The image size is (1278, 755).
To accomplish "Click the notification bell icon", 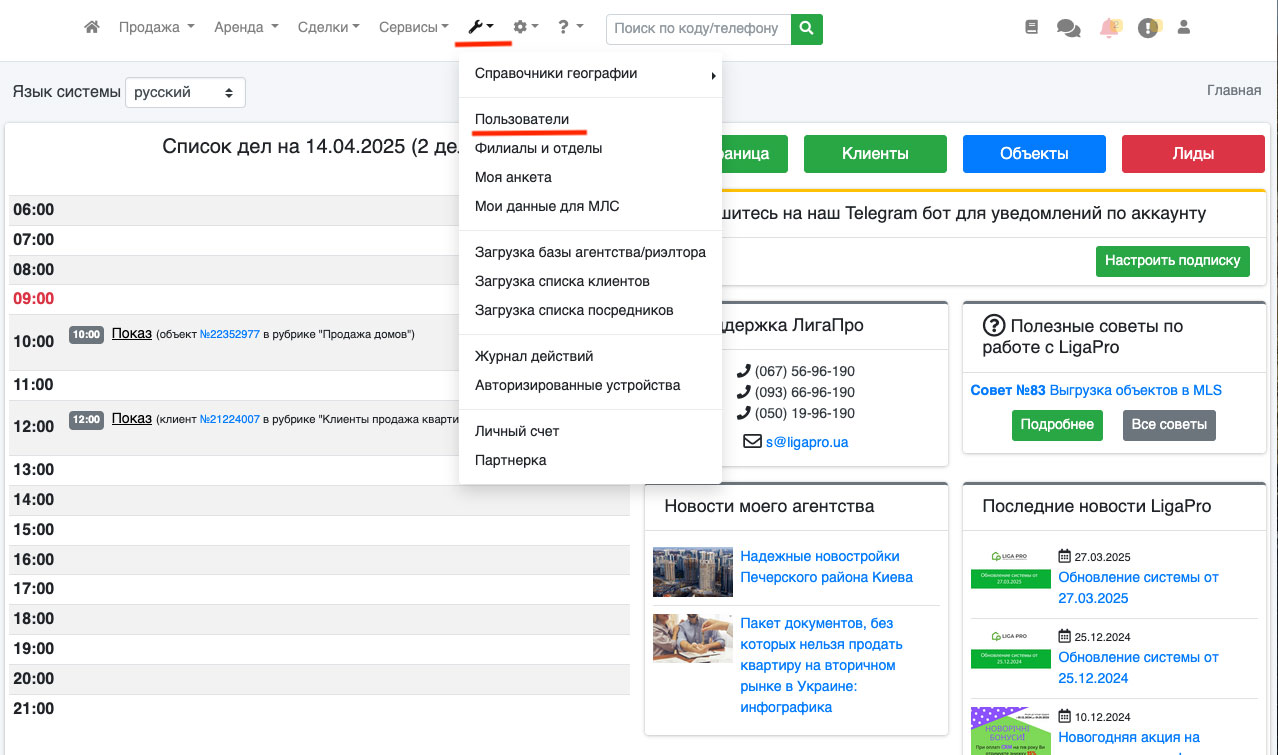I will click(1109, 28).
